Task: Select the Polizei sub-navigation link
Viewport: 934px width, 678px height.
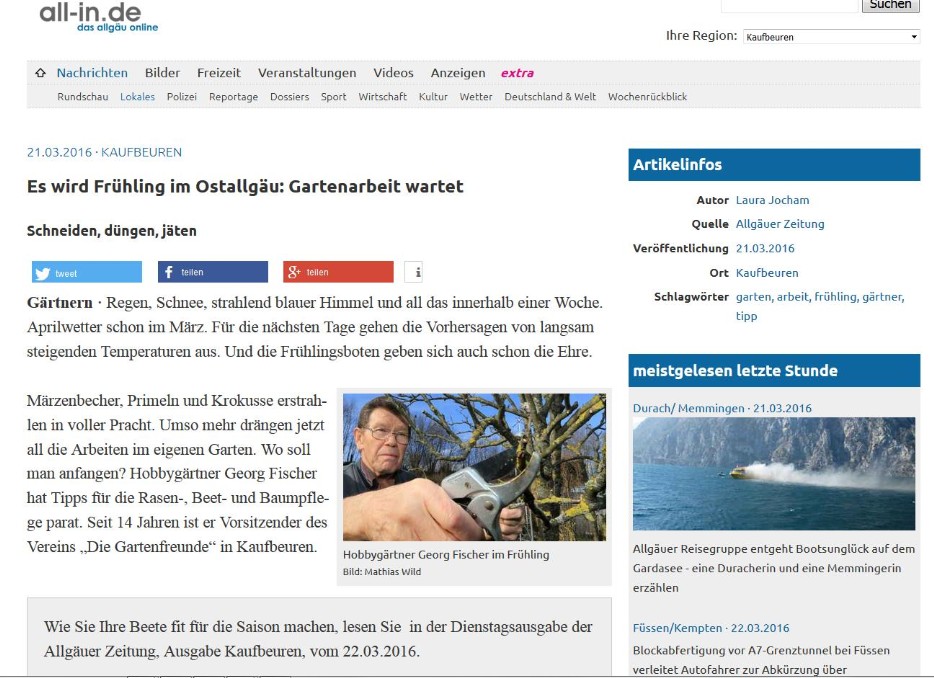Action: [182, 97]
